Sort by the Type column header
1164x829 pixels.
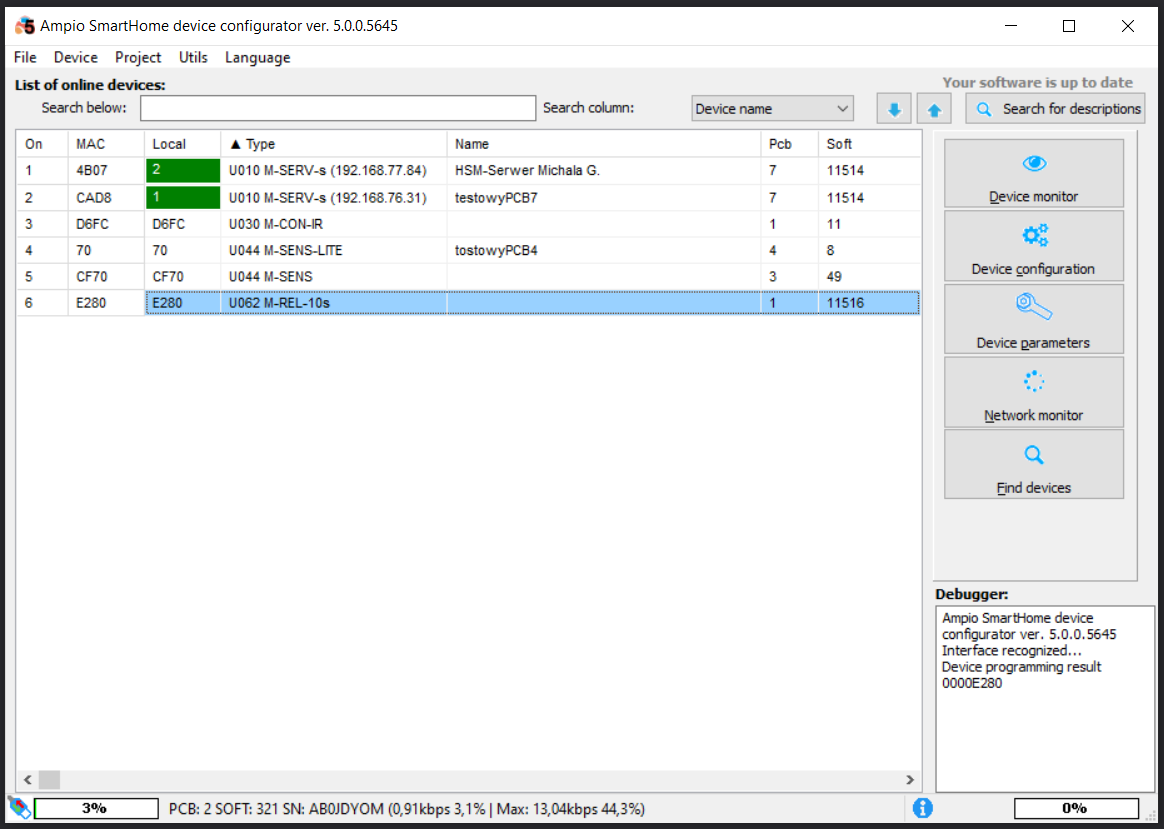point(333,144)
